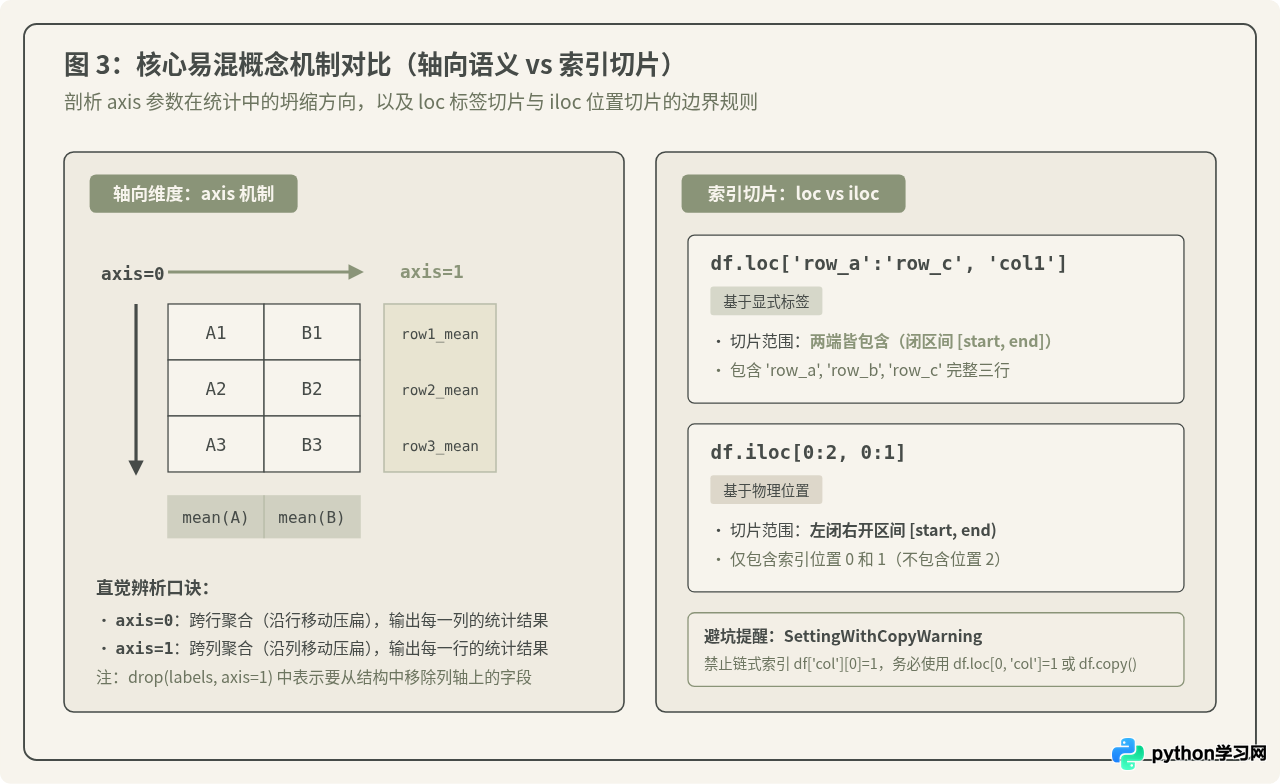Click the '基于物理位置' tag

click(x=766, y=490)
